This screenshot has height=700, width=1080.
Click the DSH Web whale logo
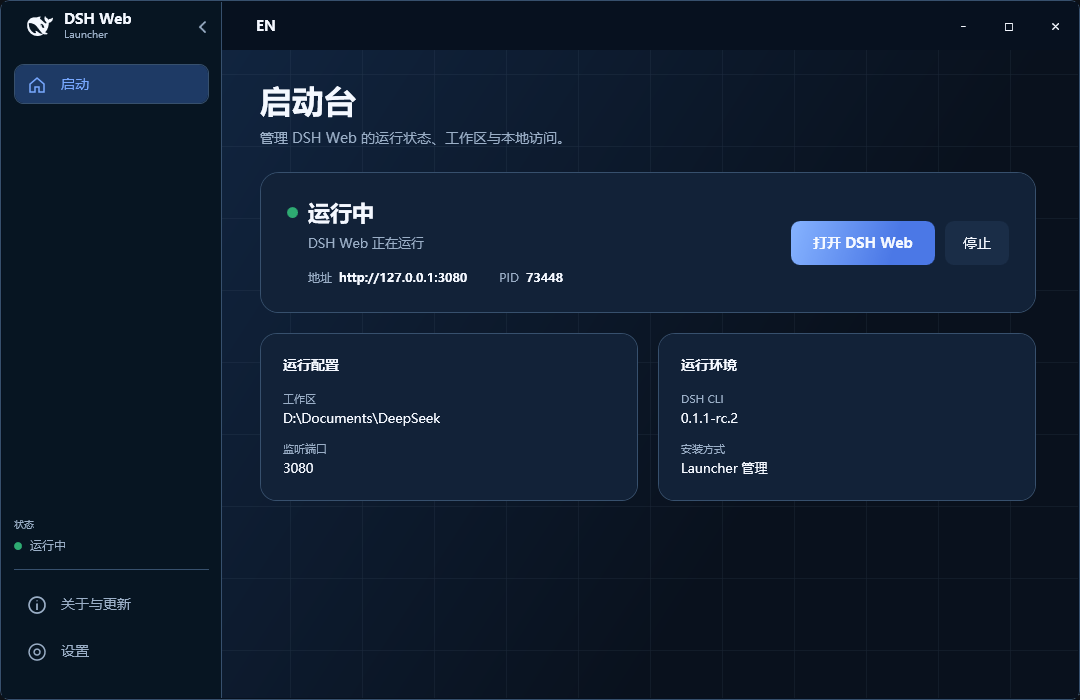tap(39, 25)
